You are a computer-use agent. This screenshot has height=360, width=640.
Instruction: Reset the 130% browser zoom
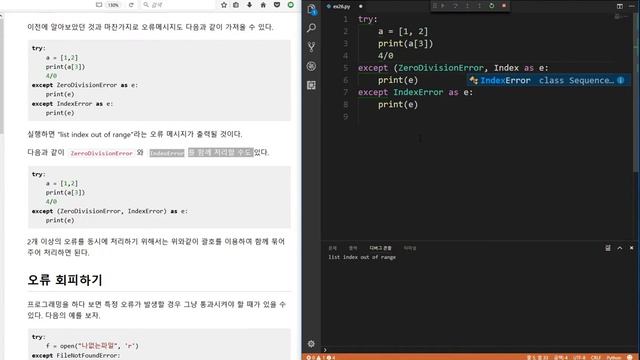(x=113, y=5)
